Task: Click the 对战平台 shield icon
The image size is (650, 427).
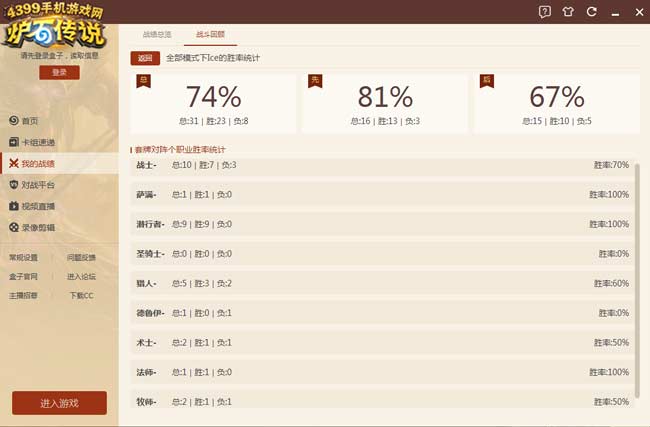Action: (x=14, y=184)
